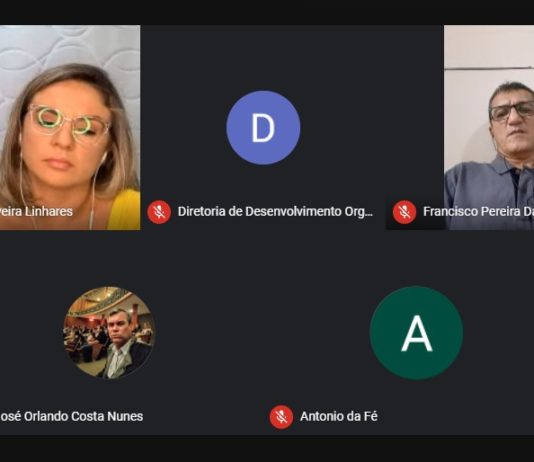Click the yellow top in Linhares video

pyautogui.click(x=123, y=210)
